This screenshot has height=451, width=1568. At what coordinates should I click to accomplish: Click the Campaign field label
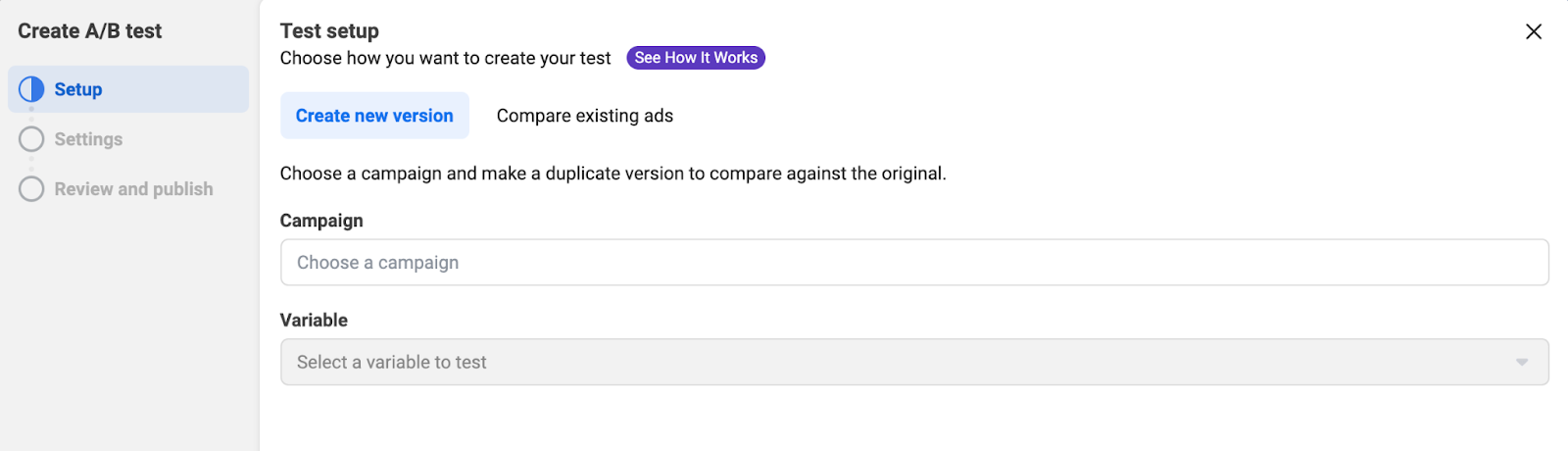[321, 221]
